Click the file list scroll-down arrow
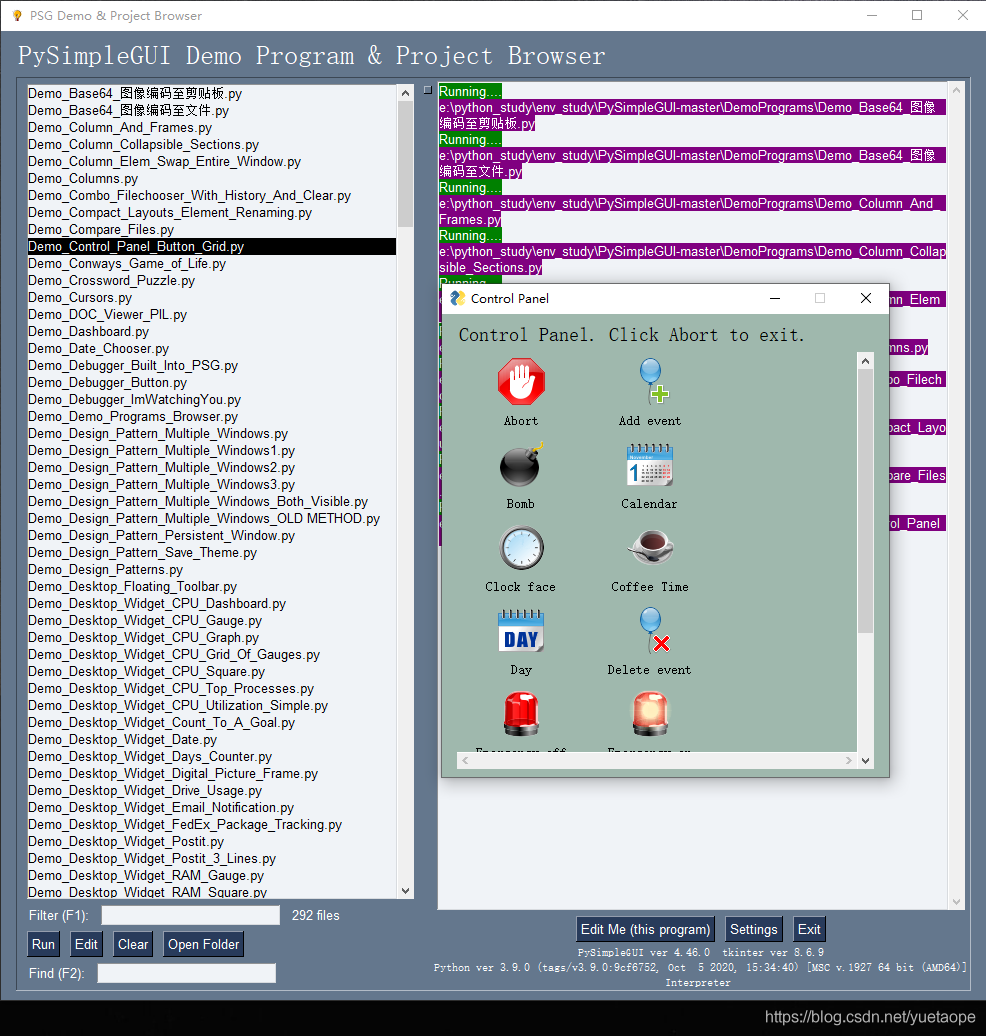The width and height of the screenshot is (986, 1036). (406, 891)
